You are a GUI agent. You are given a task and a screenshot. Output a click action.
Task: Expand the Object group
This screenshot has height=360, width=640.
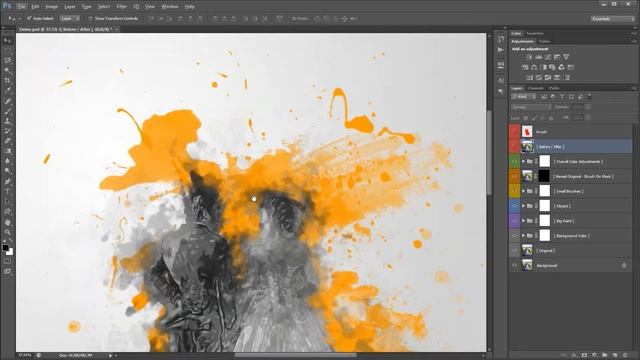(523, 206)
